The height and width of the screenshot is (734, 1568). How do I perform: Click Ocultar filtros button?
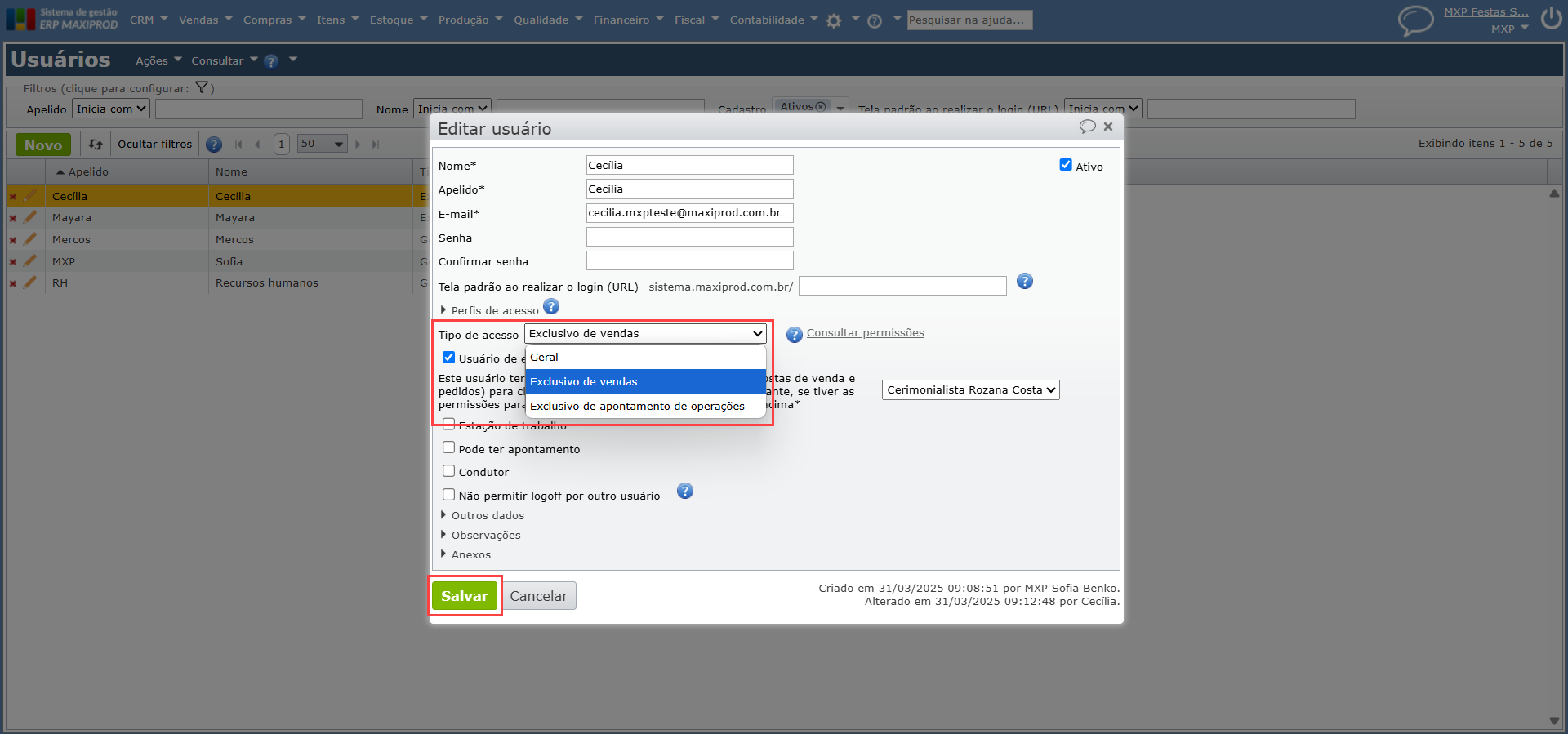155,145
